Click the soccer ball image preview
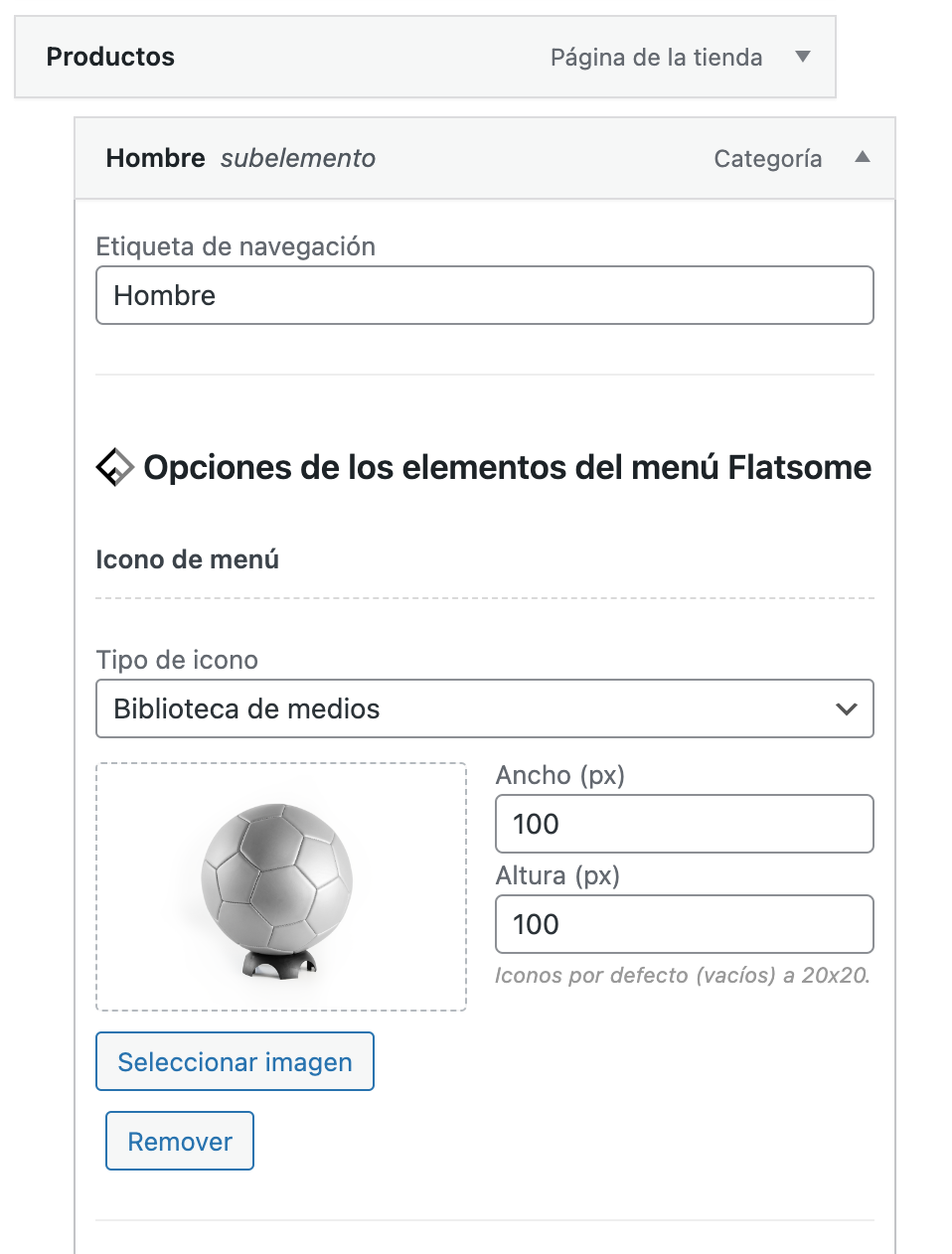 tap(280, 886)
